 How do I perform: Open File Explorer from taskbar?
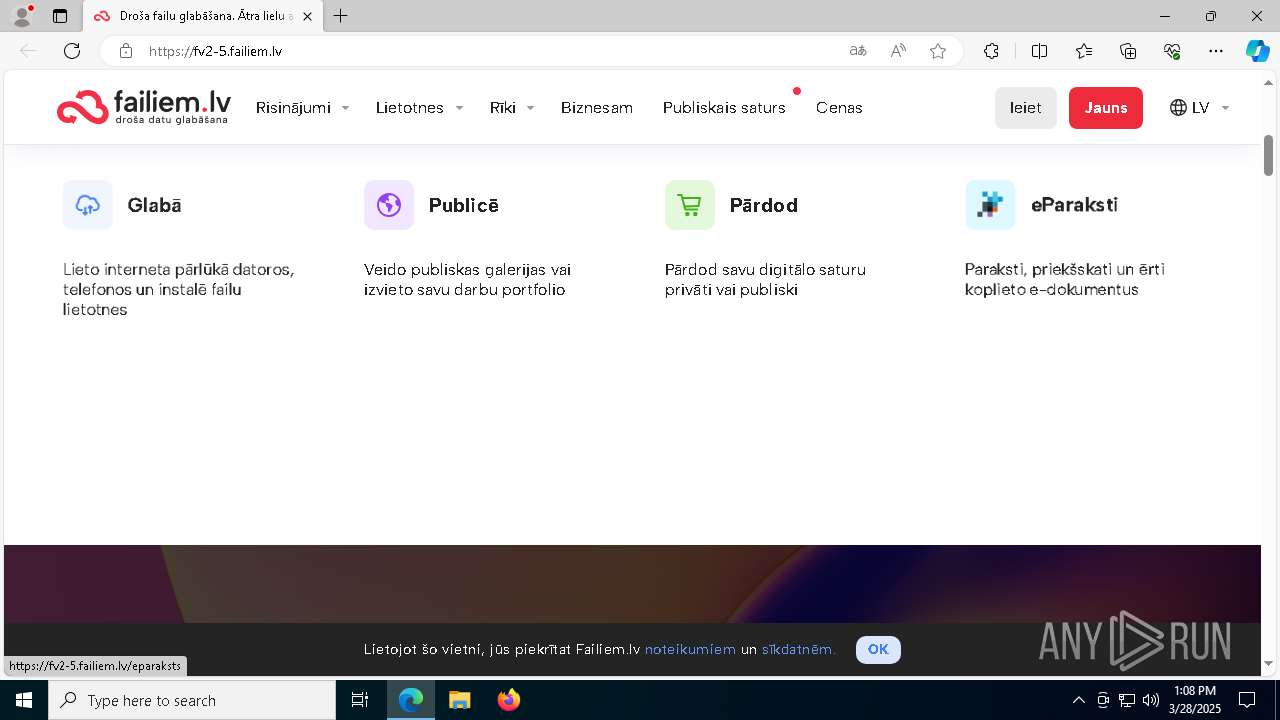[459, 700]
